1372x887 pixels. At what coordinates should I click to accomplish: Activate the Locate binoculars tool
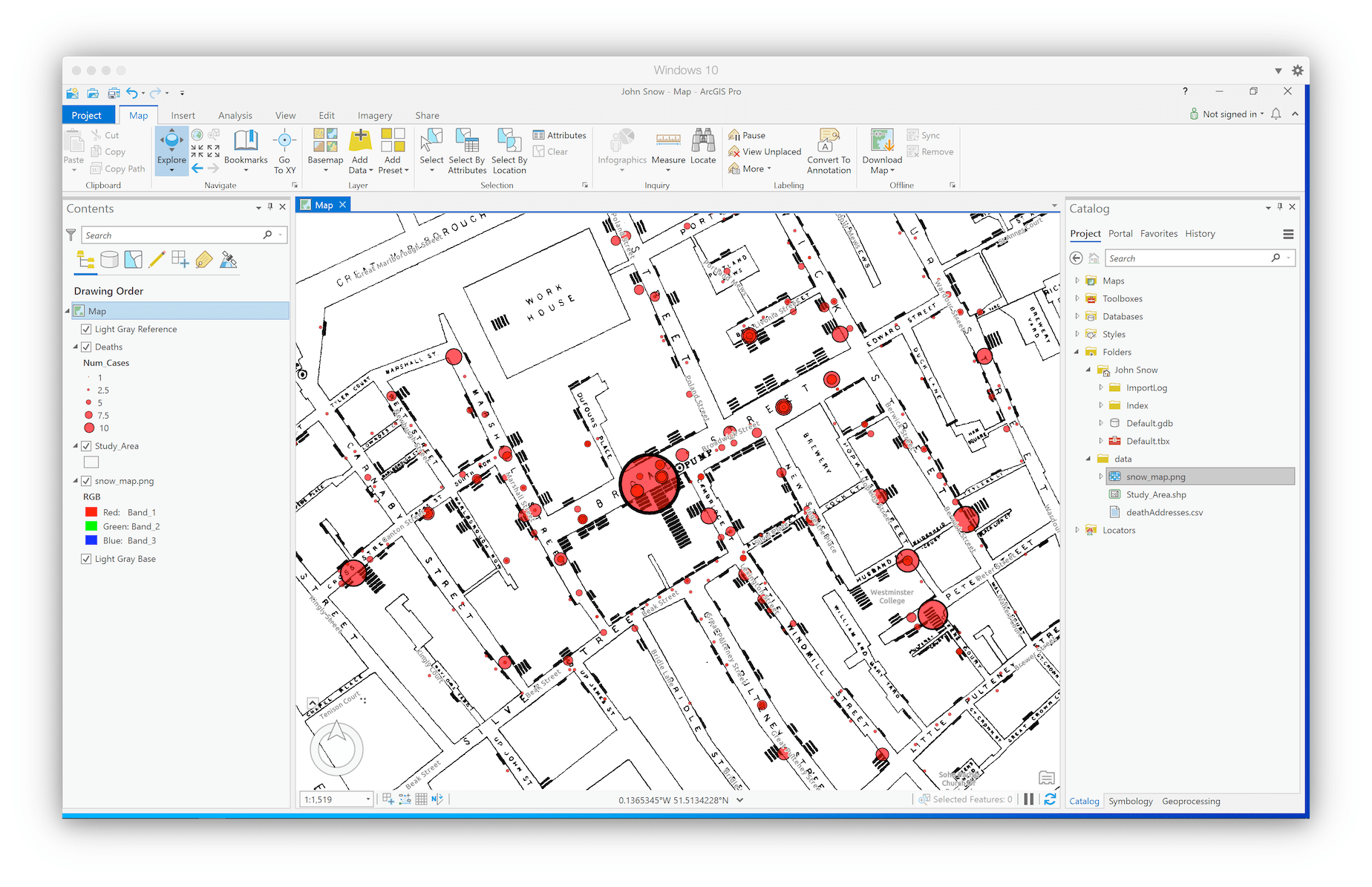pos(703,147)
